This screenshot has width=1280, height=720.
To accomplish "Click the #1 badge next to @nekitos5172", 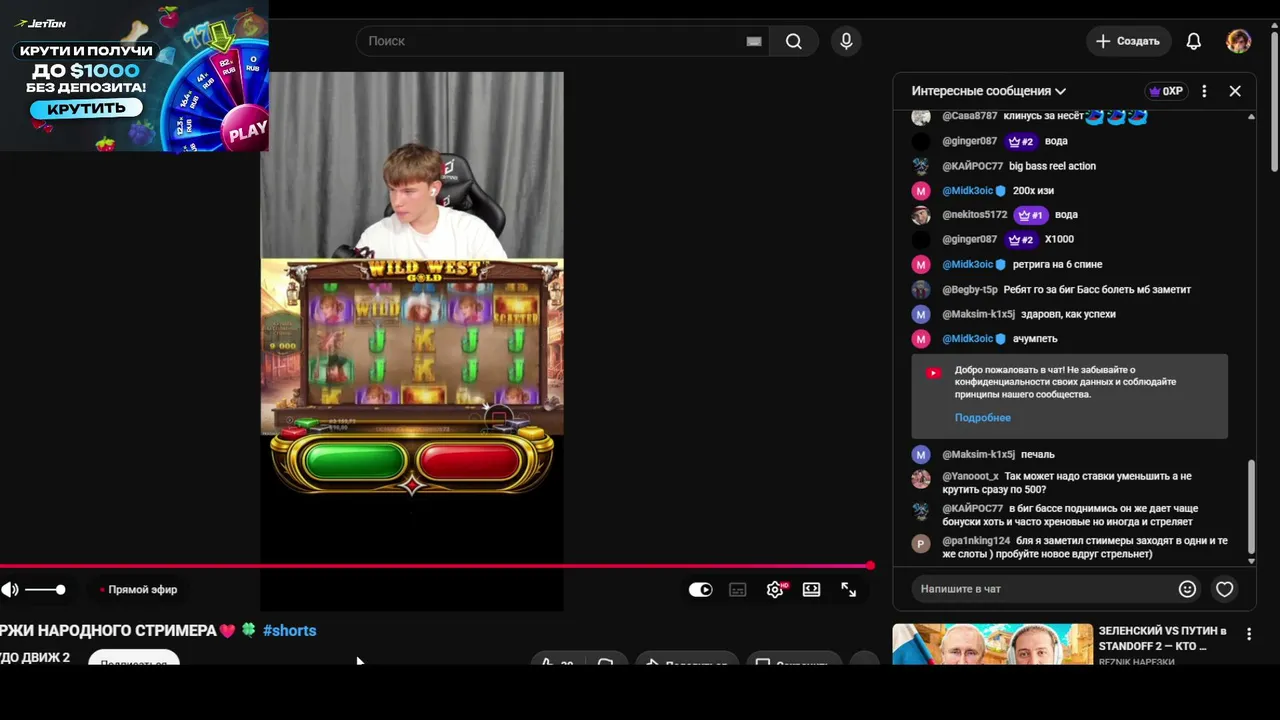I will [x=1030, y=215].
